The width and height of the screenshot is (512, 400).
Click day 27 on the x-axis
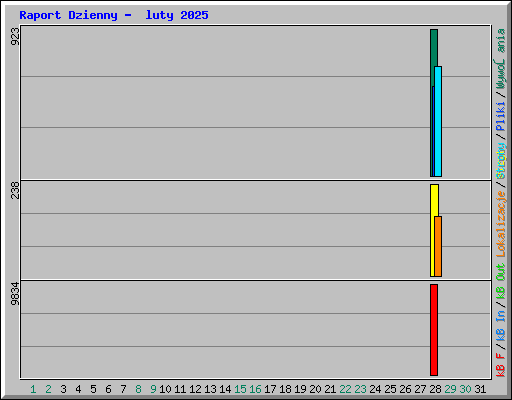coord(420,389)
